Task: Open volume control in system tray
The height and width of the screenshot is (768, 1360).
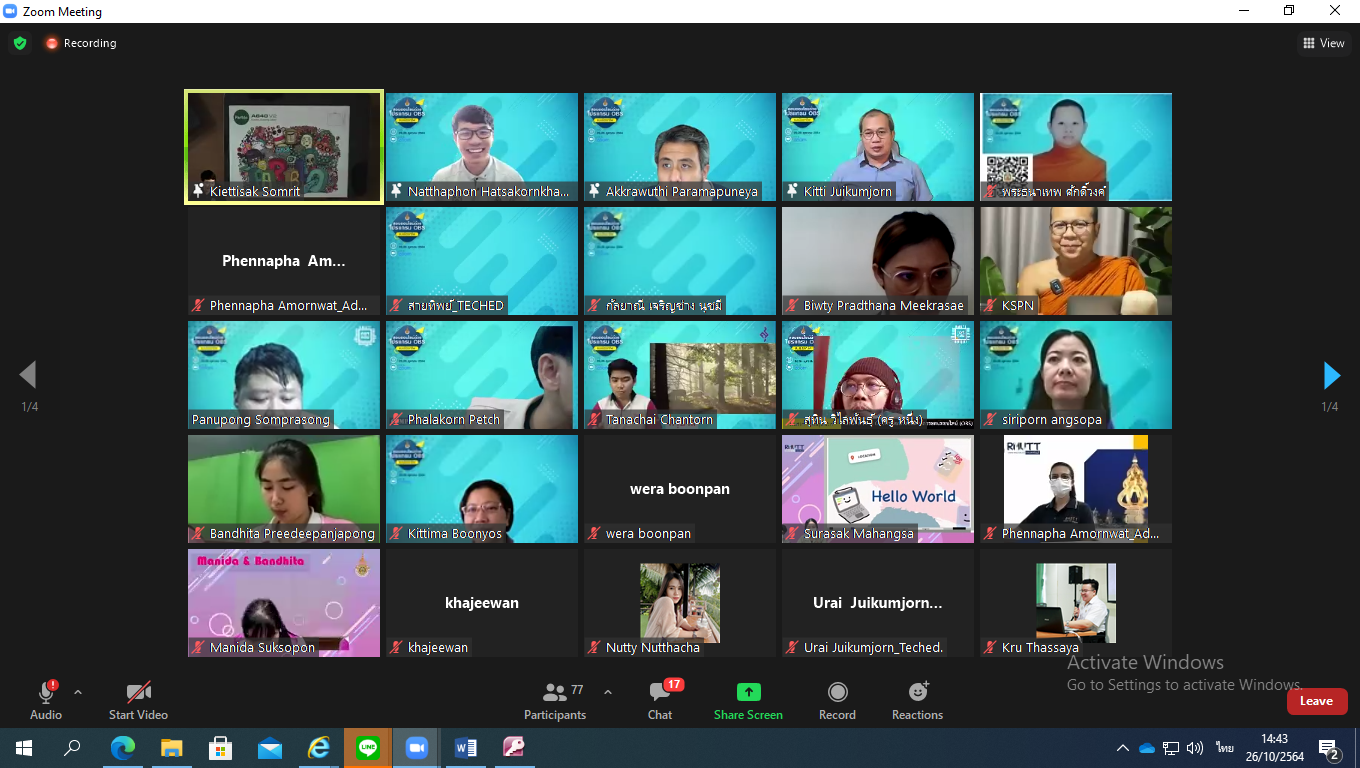Action: click(x=1195, y=748)
